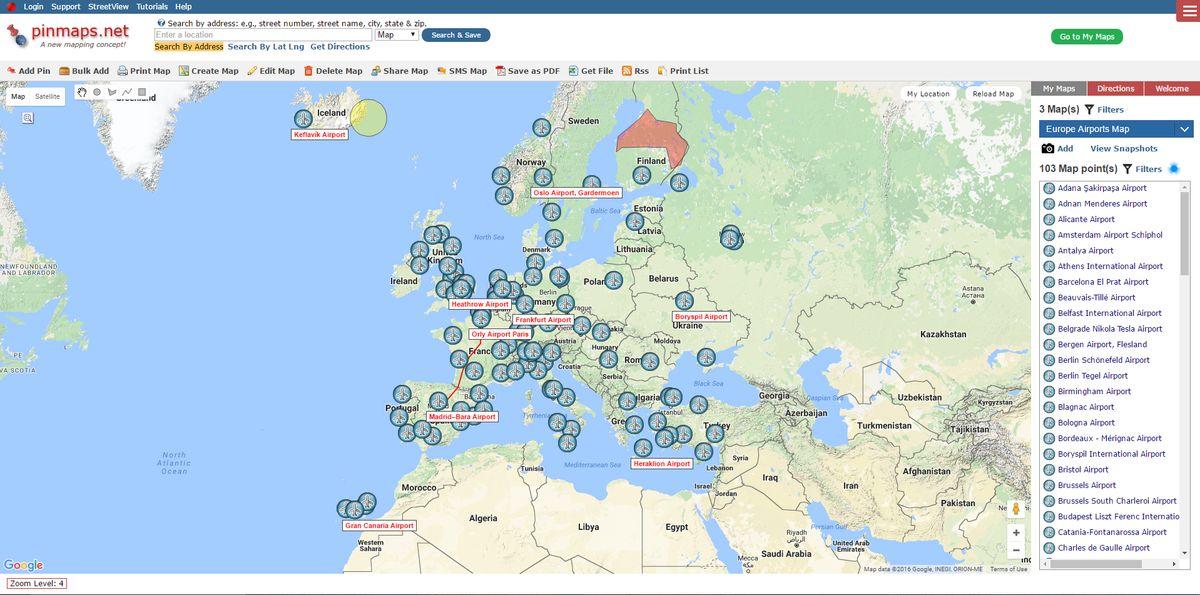Image resolution: width=1200 pixels, height=595 pixels.
Task: Click Share Map in the toolbar
Action: (399, 71)
